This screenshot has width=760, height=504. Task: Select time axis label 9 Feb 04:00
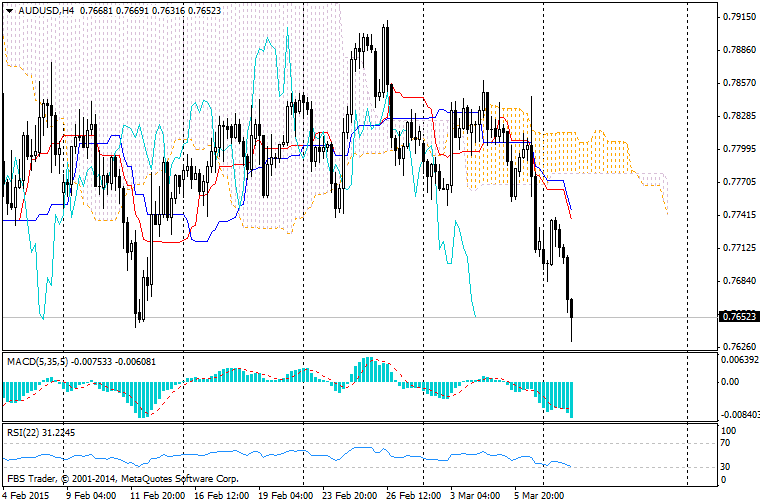coord(91,495)
